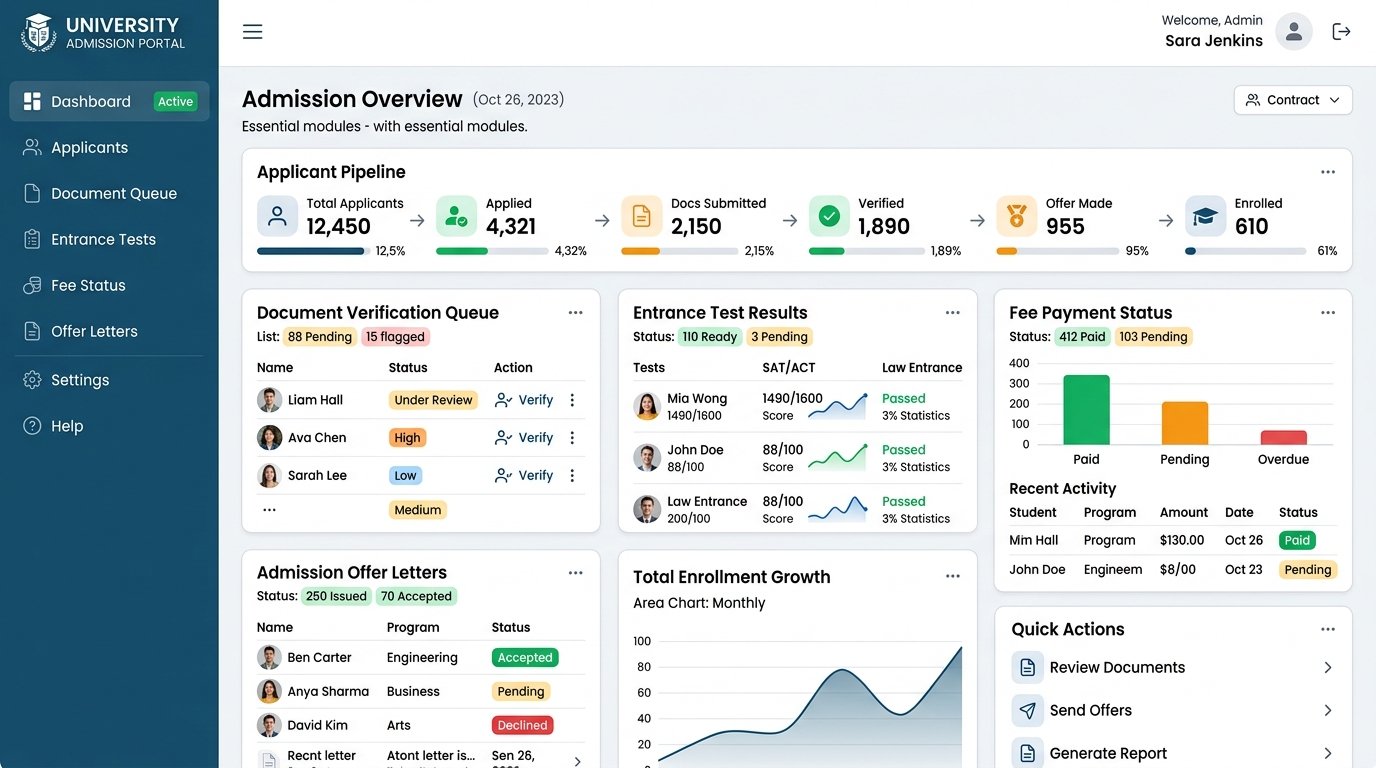1376x768 pixels.
Task: Expand Send Offers chevron arrow
Action: (1328, 710)
